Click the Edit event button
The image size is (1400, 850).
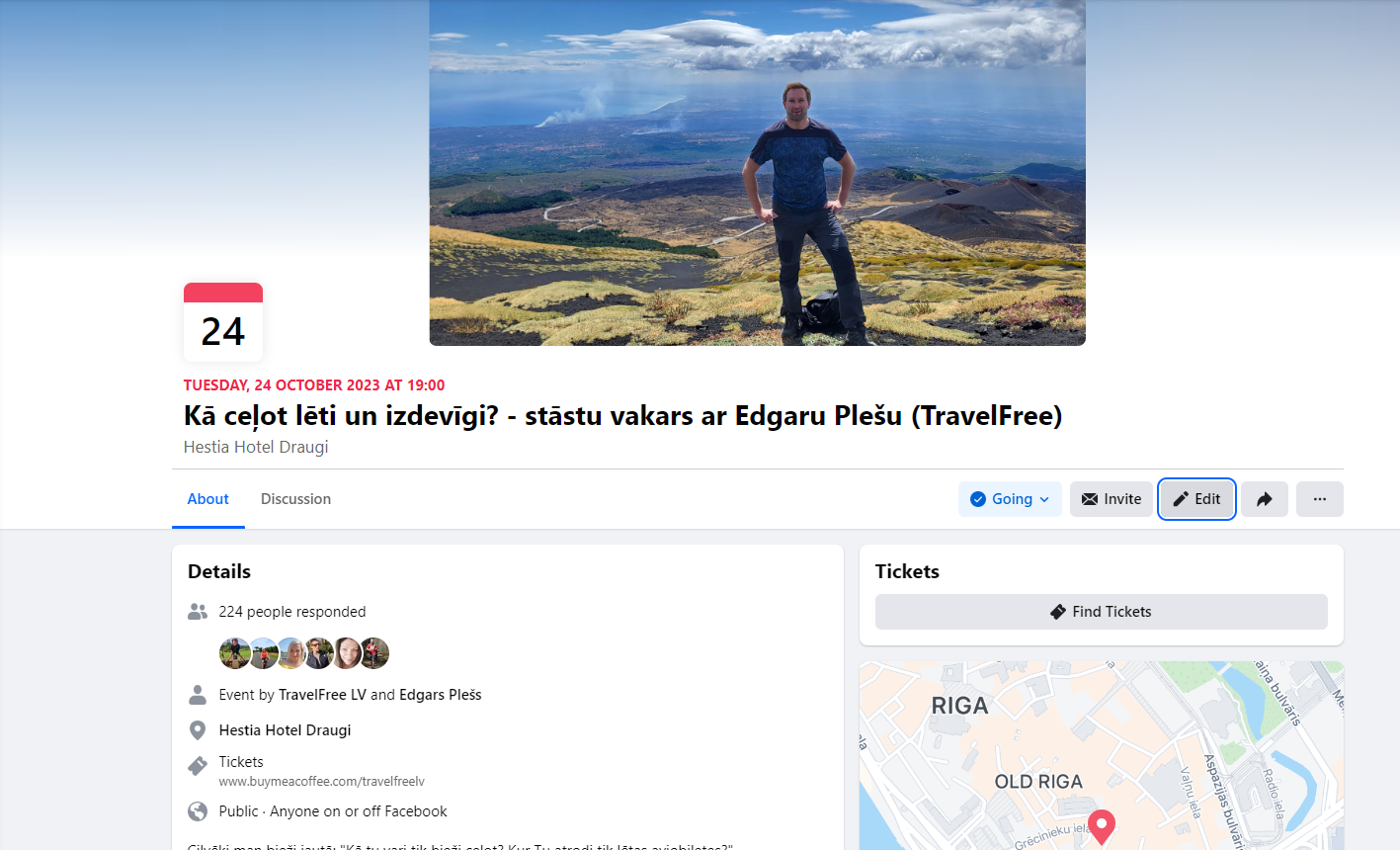click(1196, 499)
